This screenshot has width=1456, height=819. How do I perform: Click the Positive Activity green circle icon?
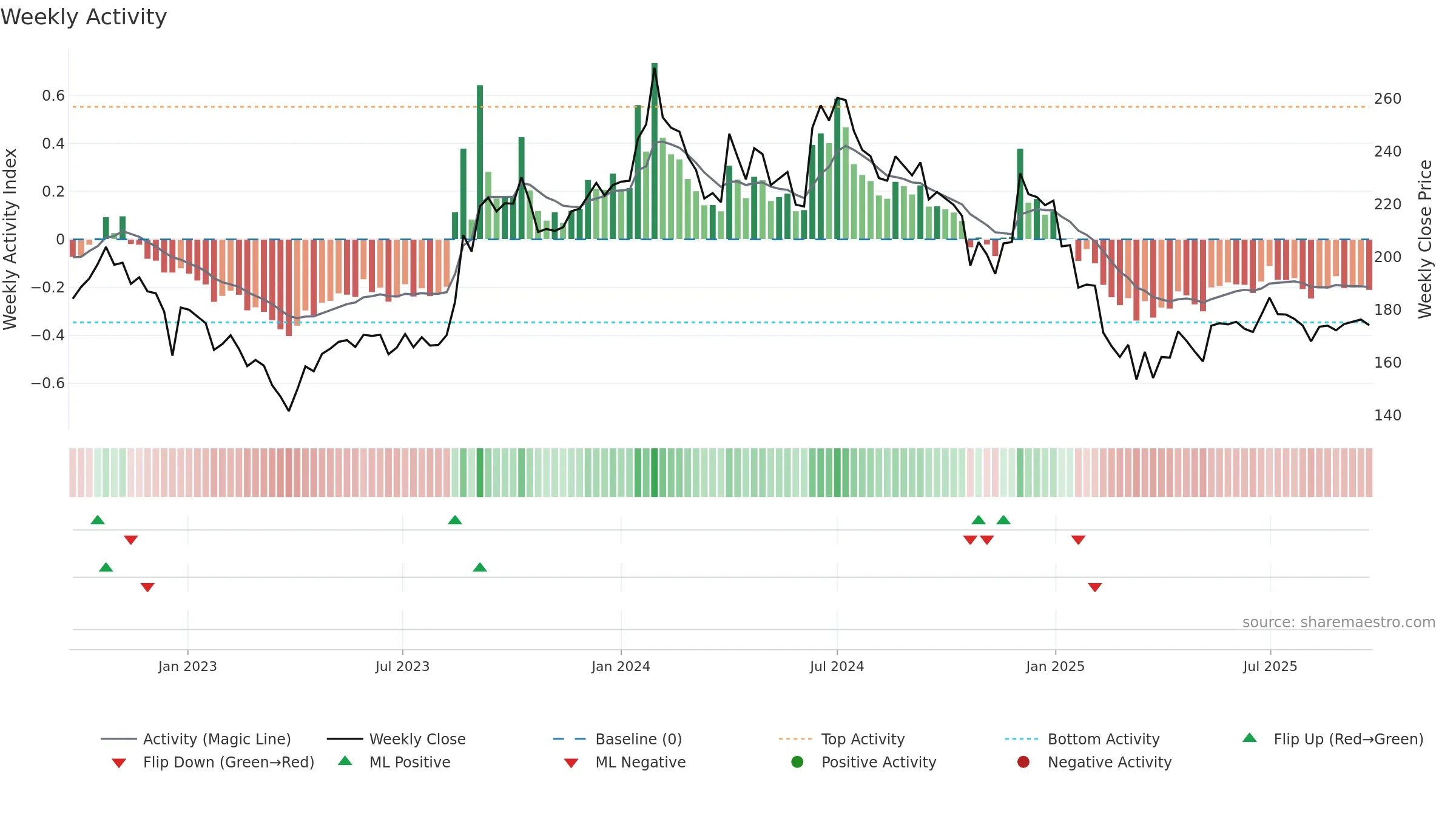coord(797,761)
